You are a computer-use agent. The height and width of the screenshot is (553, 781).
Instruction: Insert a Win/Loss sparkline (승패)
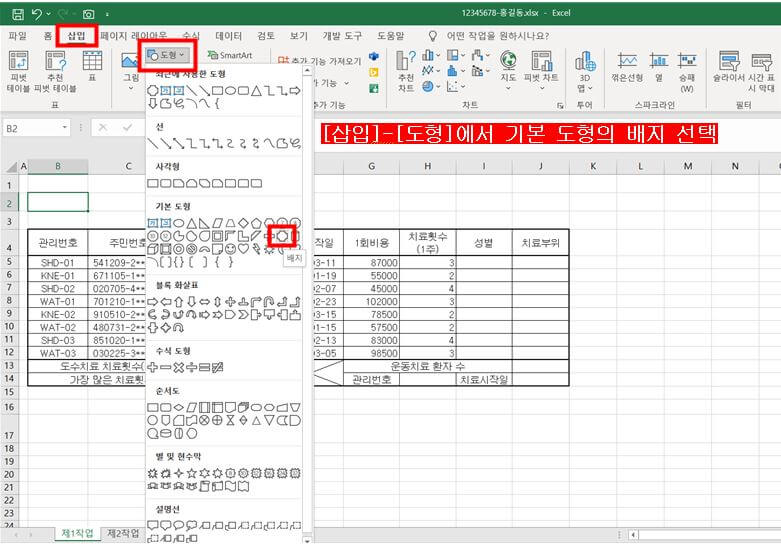(687, 72)
